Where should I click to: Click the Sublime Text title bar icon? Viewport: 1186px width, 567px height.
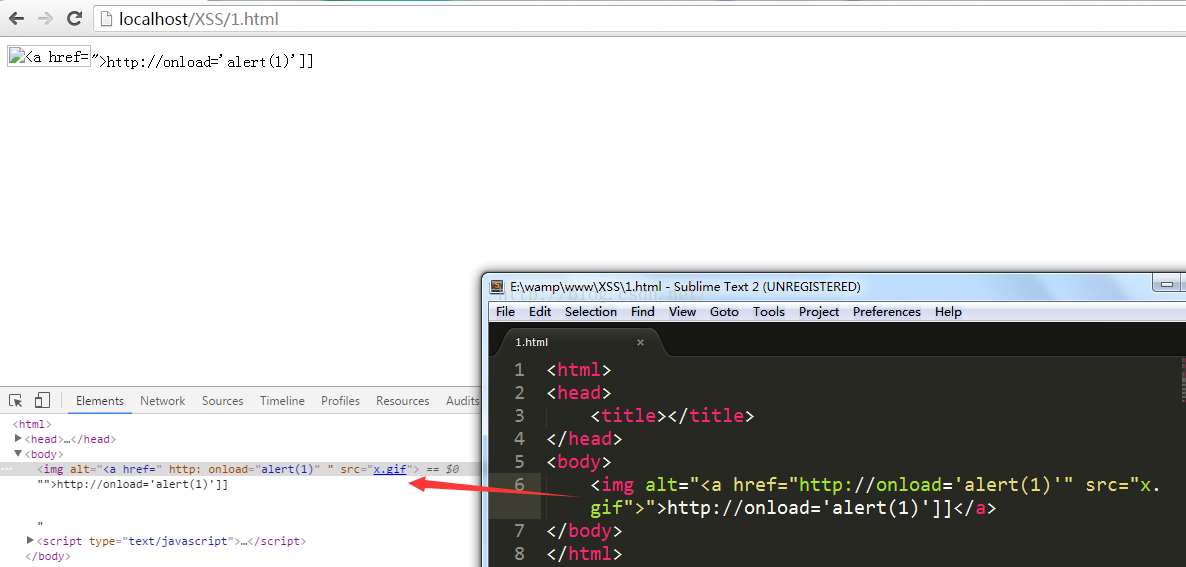[x=497, y=287]
